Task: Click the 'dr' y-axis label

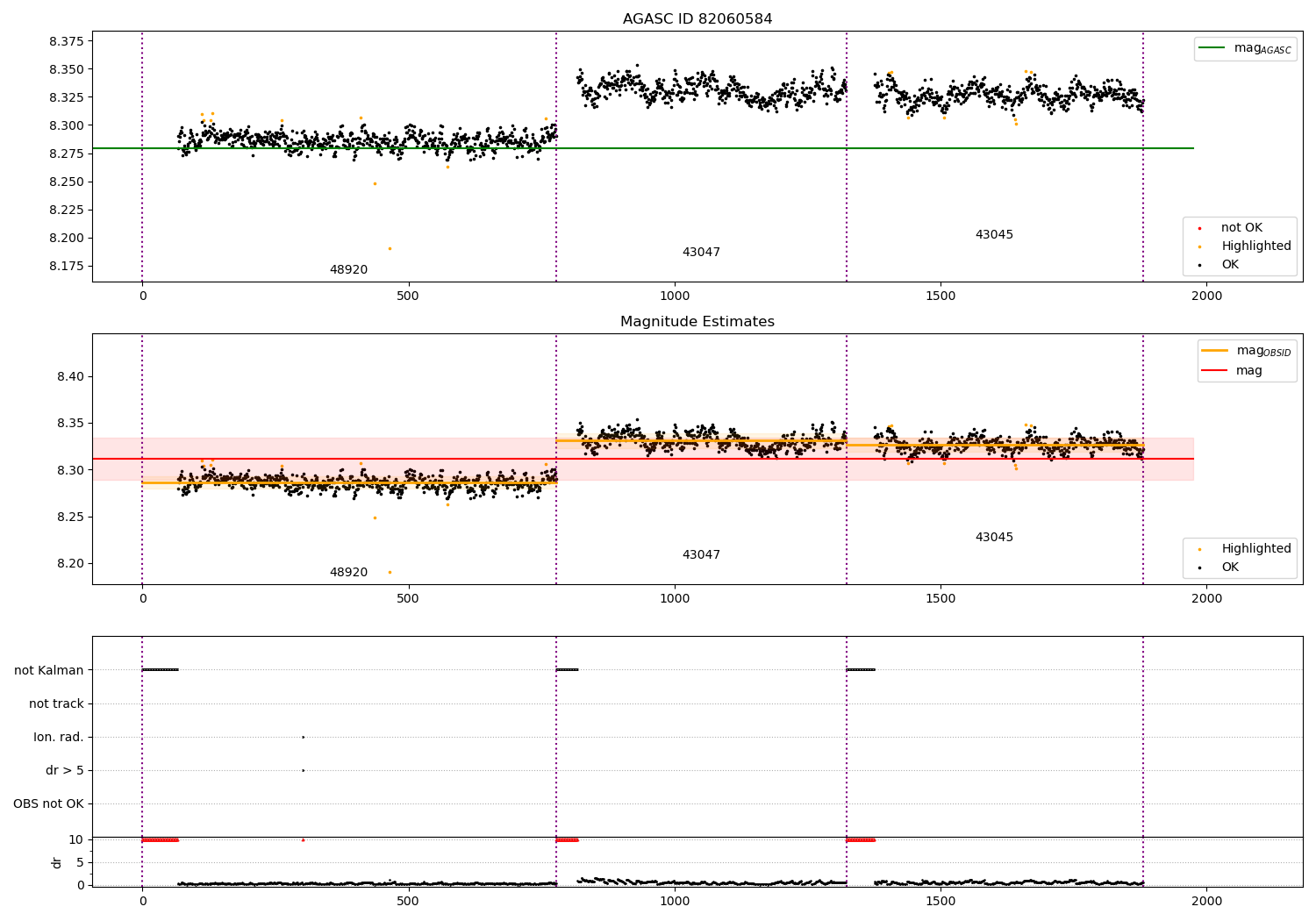Action: tap(57, 862)
